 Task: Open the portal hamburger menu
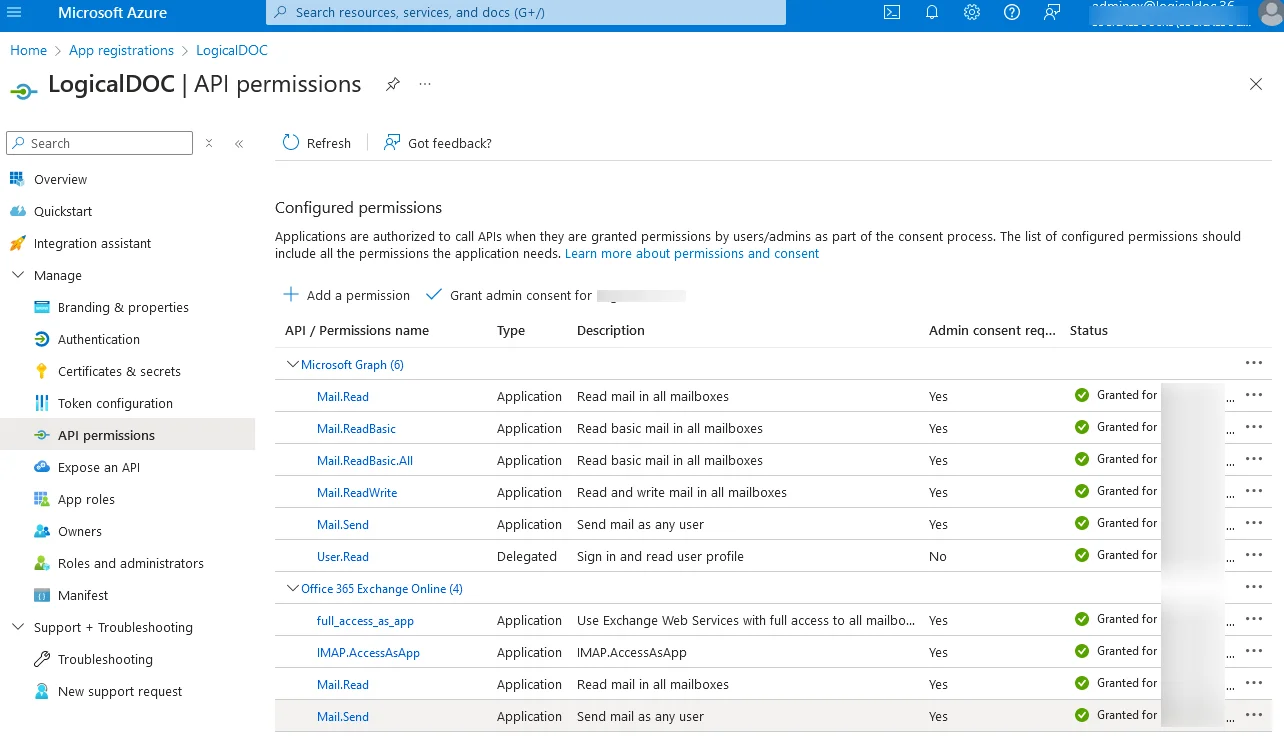[14, 12]
